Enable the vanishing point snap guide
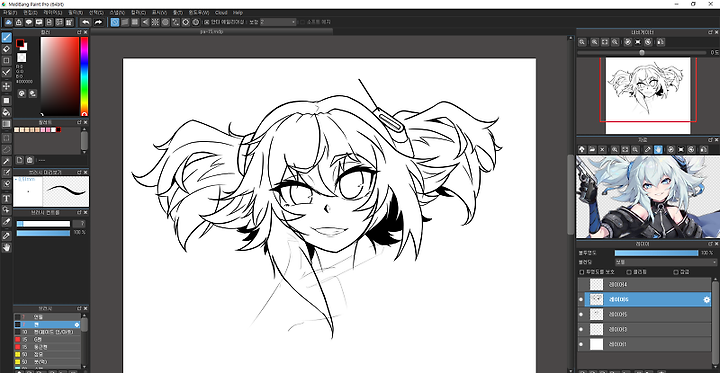The image size is (720, 373). pyautogui.click(x=145, y=22)
